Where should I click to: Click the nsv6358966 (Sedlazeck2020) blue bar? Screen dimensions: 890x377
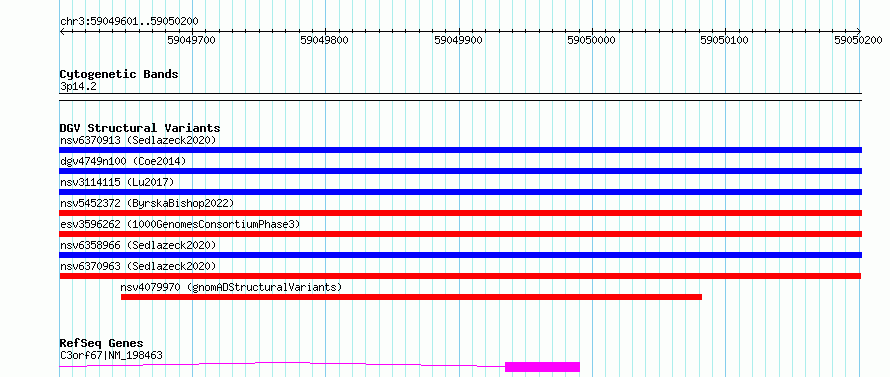[x=460, y=255]
